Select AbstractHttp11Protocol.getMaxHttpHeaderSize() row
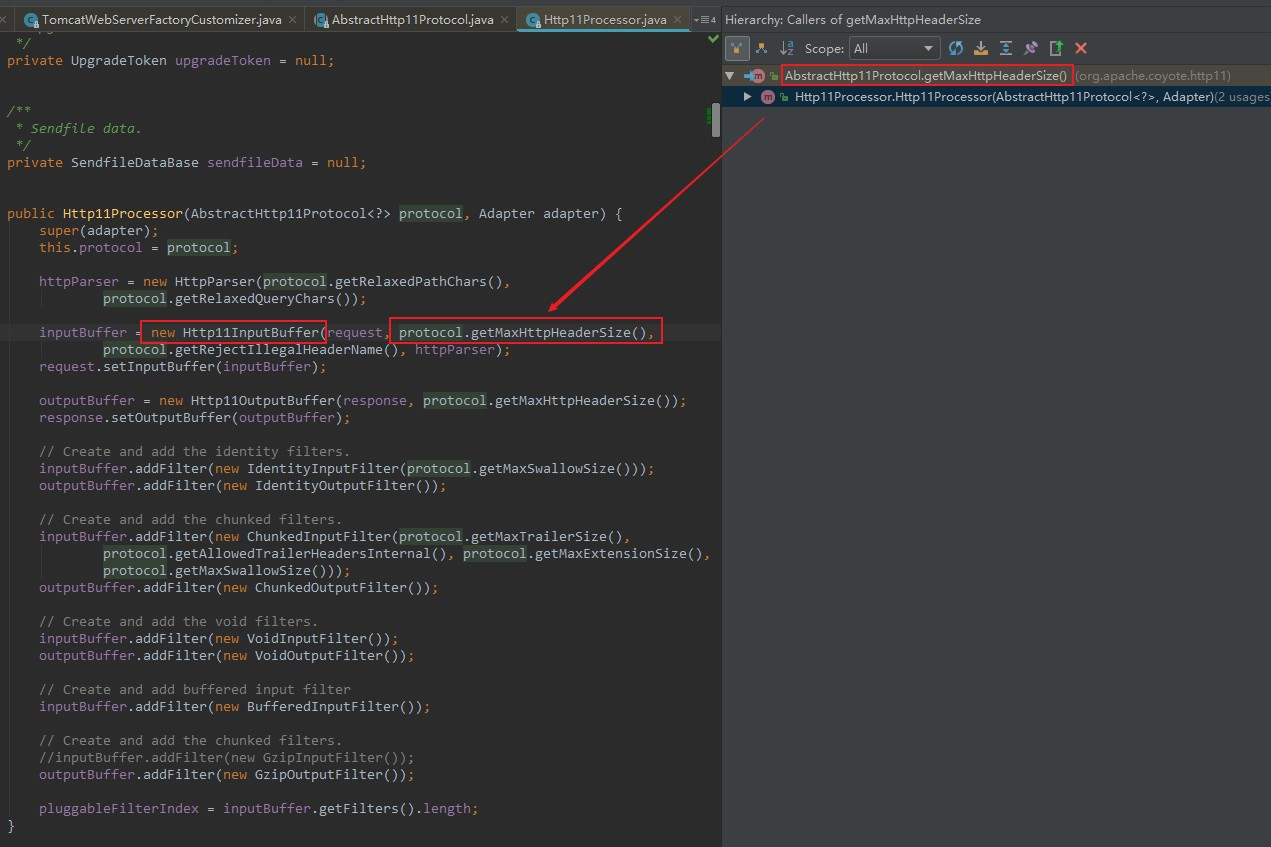The height and width of the screenshot is (847, 1271). click(996, 76)
